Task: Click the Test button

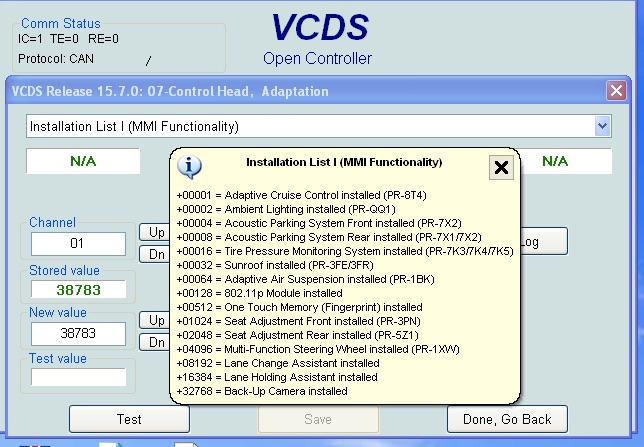Action: point(129,419)
